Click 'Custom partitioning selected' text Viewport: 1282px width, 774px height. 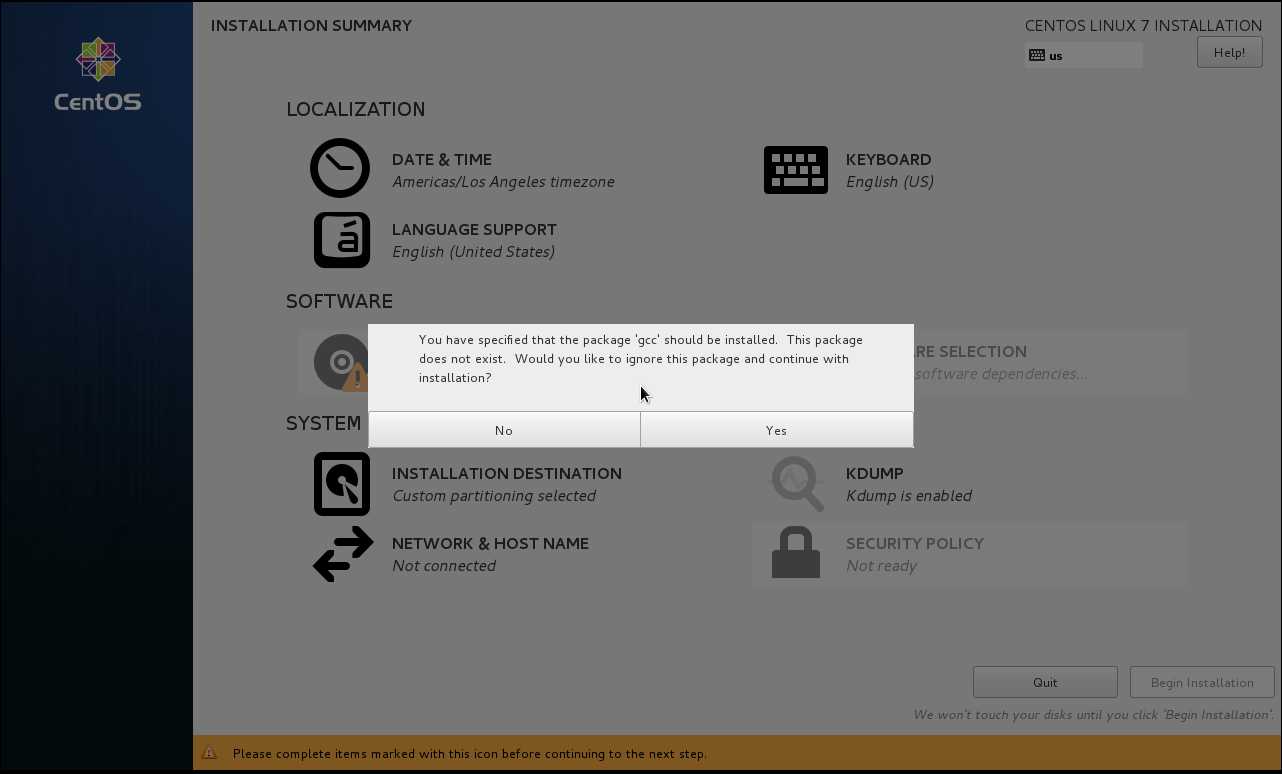tap(494, 496)
